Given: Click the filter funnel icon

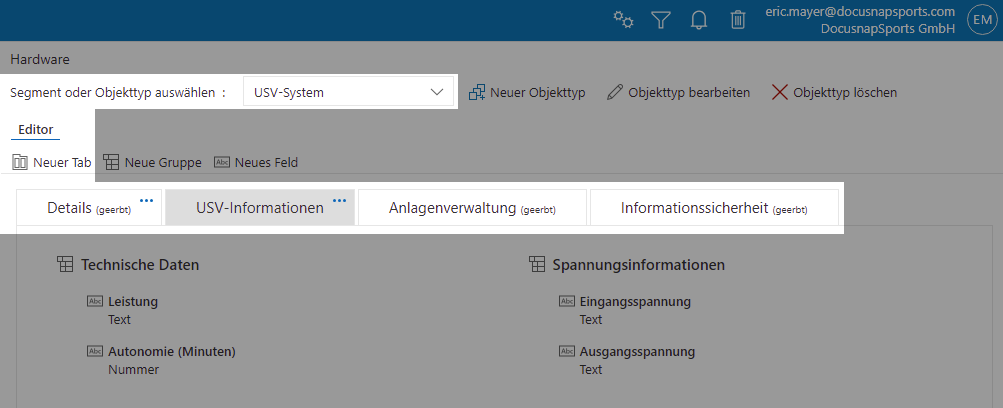Looking at the screenshot, I should pos(661,20).
